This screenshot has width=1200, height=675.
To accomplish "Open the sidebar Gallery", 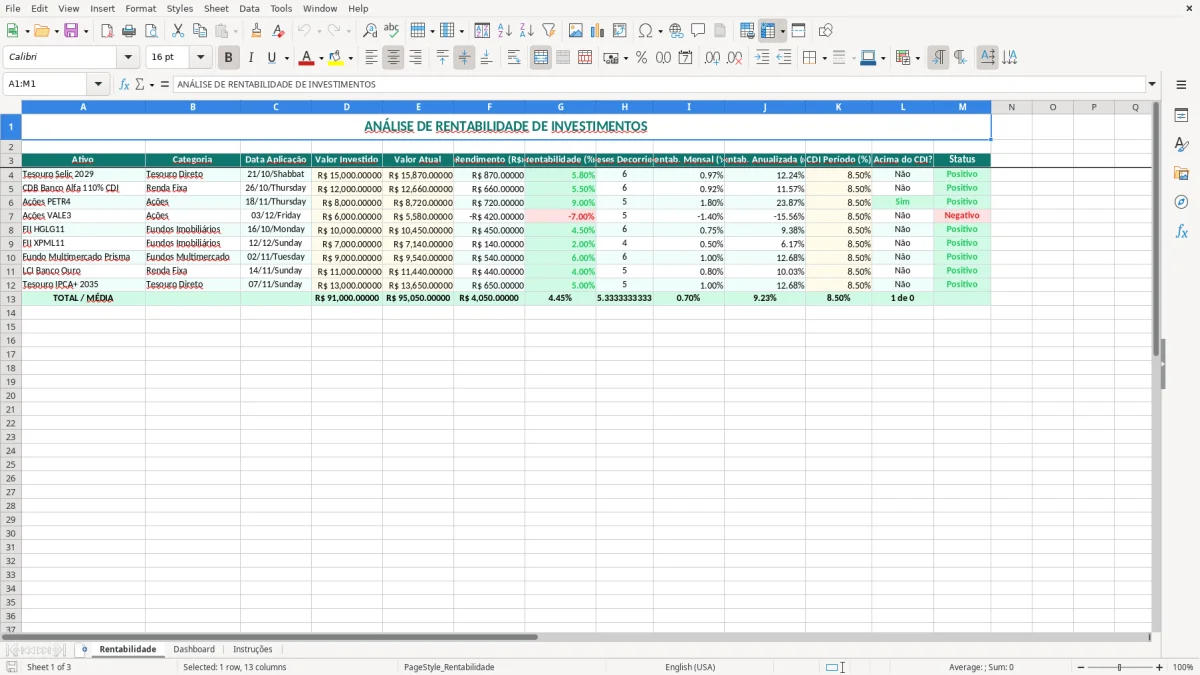I will (1181, 174).
